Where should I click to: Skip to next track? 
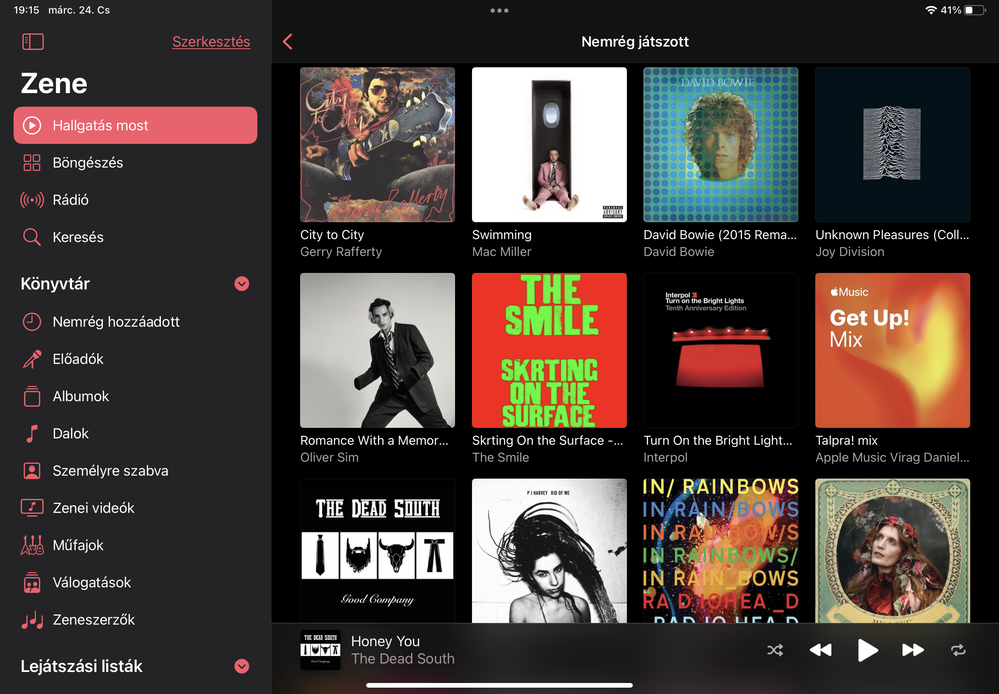click(x=913, y=650)
